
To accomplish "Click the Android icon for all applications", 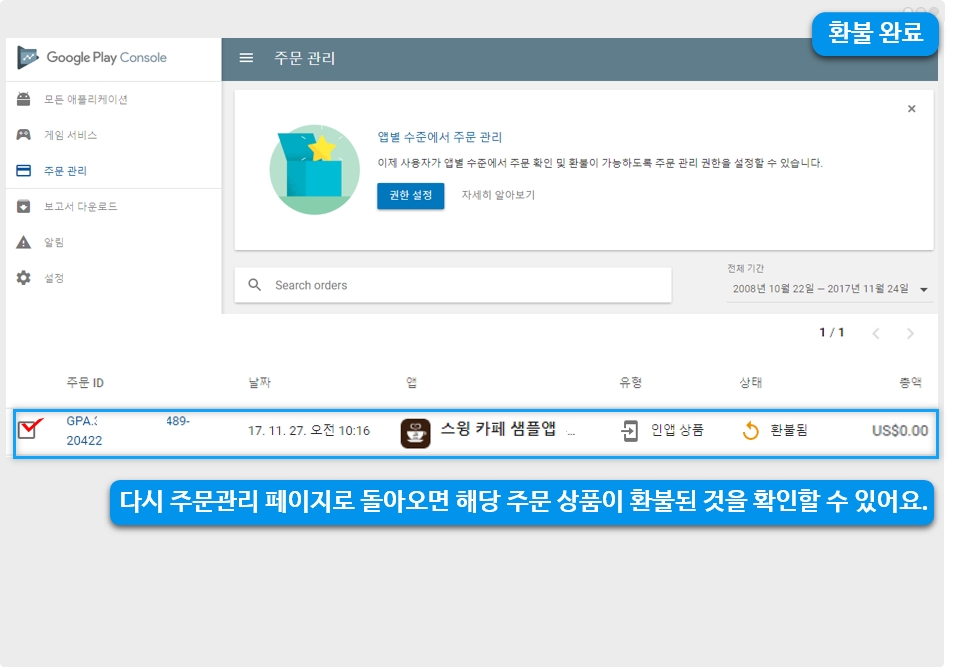I will tap(24, 100).
